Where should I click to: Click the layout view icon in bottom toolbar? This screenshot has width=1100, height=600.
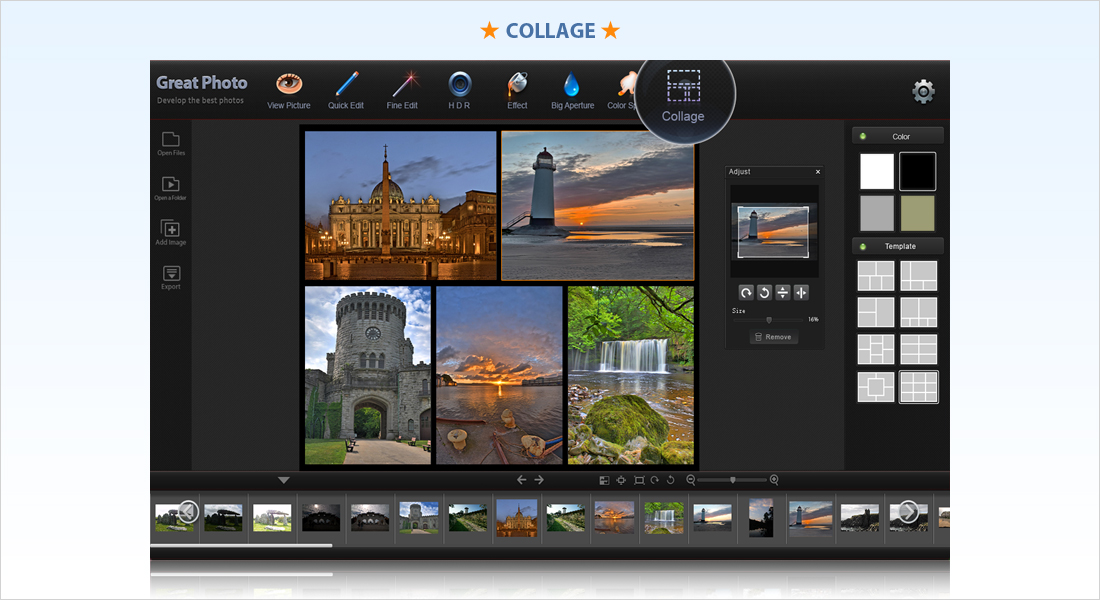click(604, 481)
